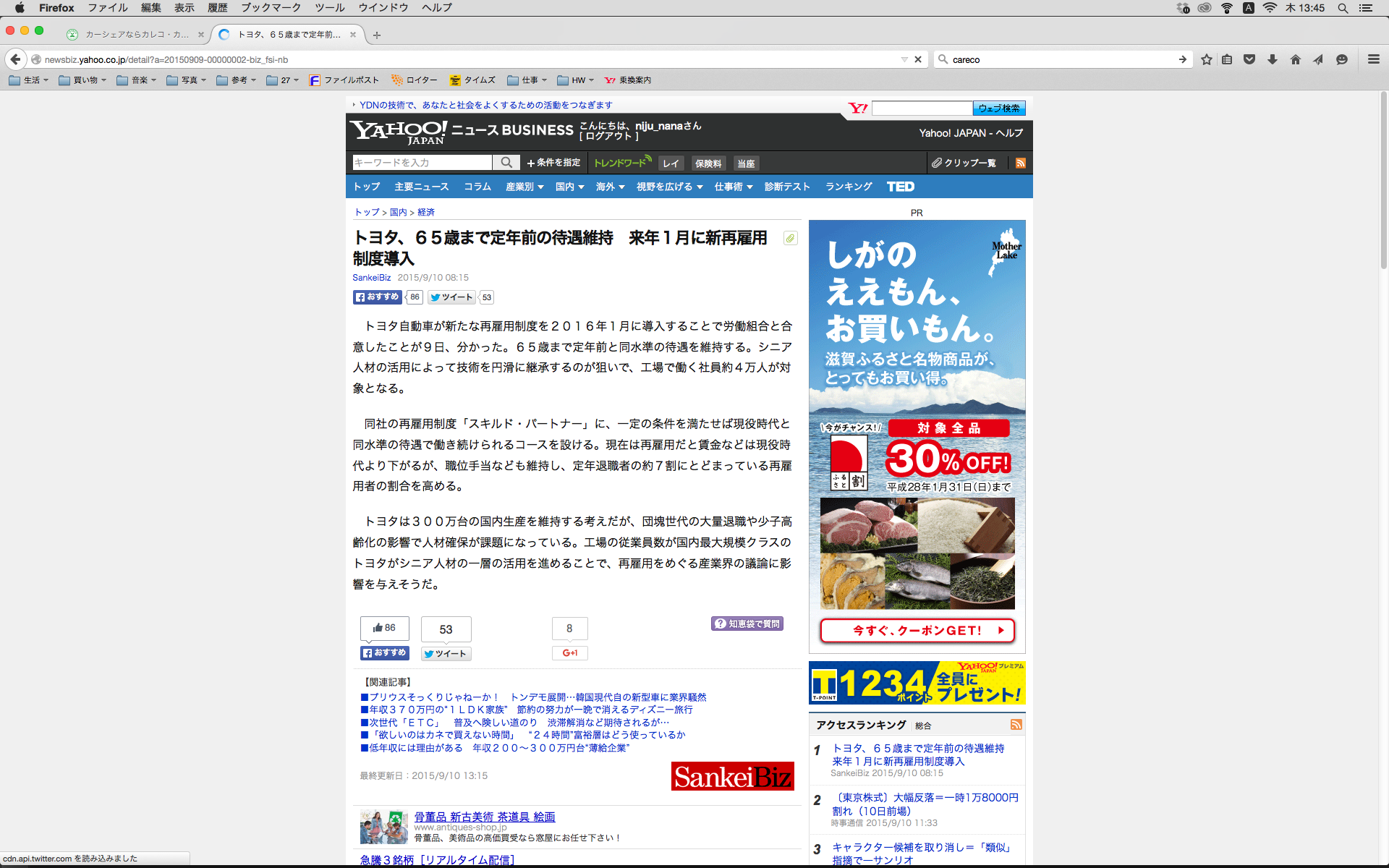Image resolution: width=1389 pixels, height=868 pixels.
Task: Click the Firefox home icon
Action: 1295,60
